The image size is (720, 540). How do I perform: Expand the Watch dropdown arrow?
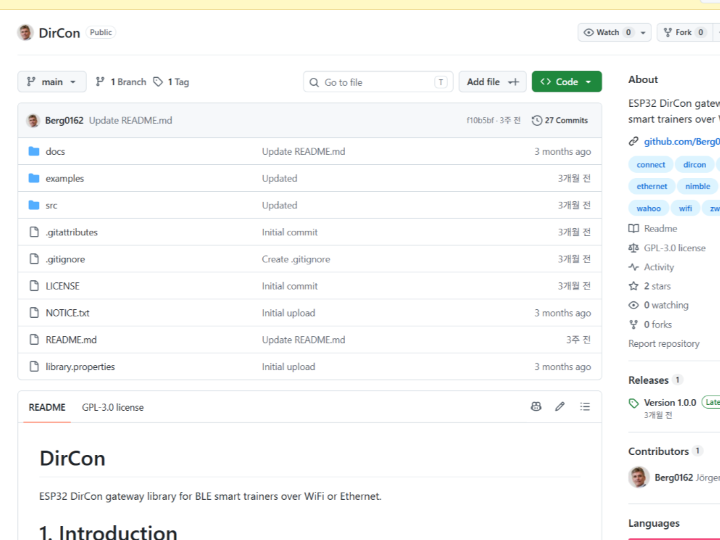pos(643,33)
